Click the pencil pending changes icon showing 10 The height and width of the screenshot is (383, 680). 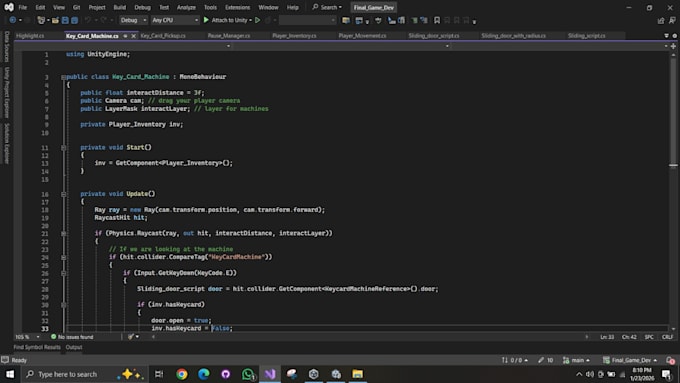[545, 360]
